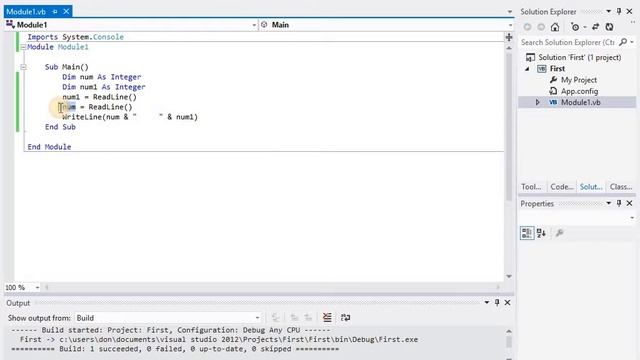Open the Main member dropdown
The height and width of the screenshot is (360, 640).
pos(510,25)
